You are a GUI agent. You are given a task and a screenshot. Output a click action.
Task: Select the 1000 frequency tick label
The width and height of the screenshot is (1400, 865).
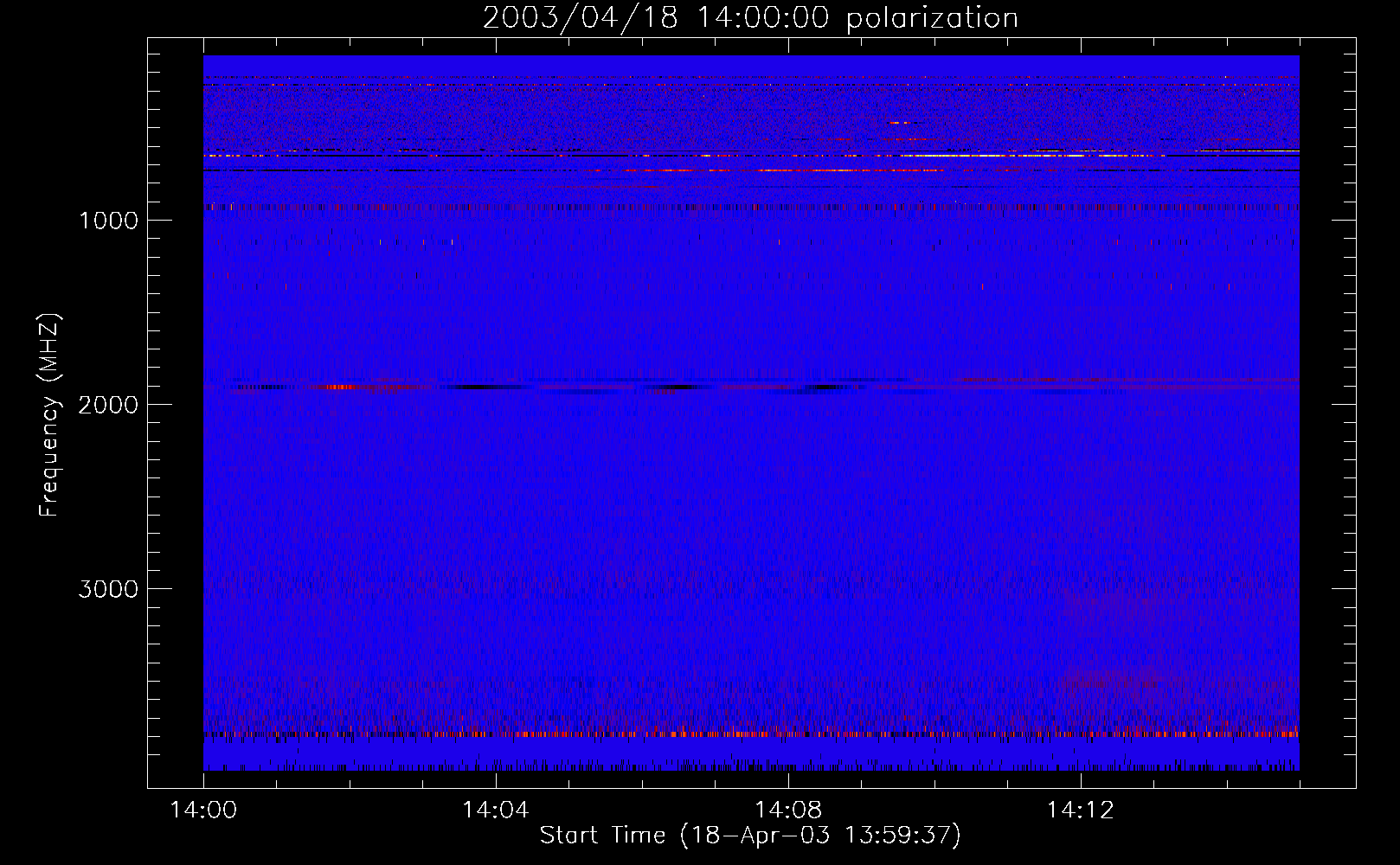click(108, 221)
